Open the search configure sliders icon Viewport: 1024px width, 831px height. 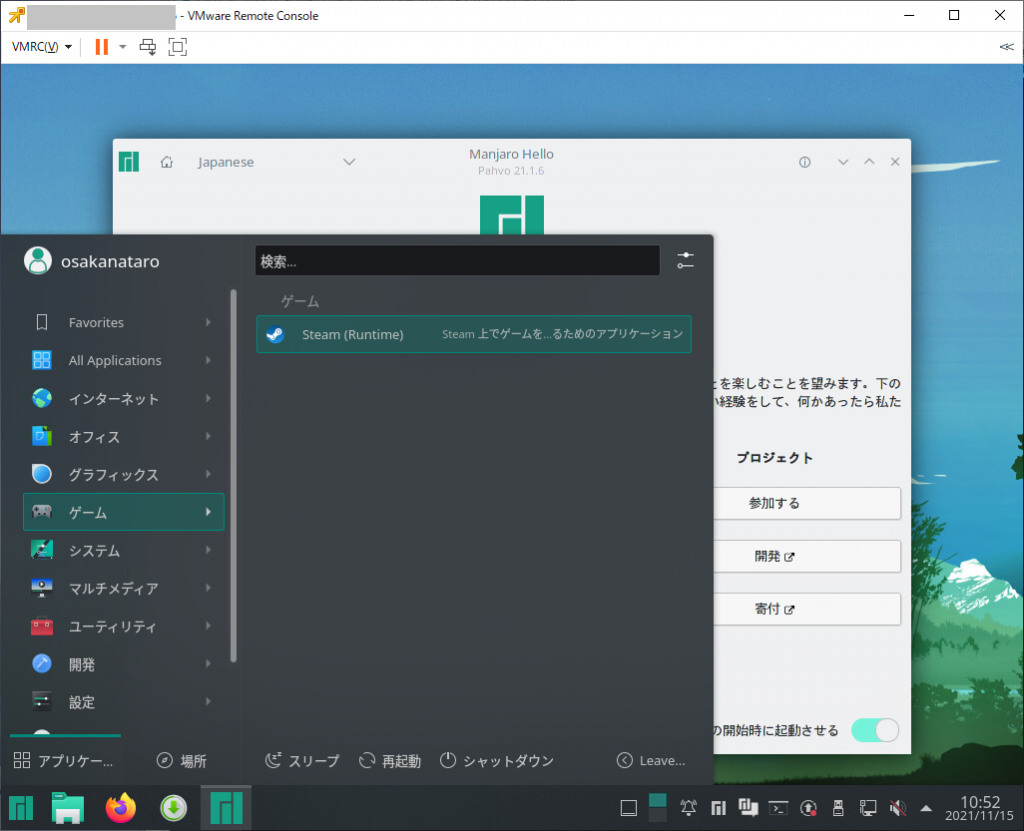[x=685, y=261]
